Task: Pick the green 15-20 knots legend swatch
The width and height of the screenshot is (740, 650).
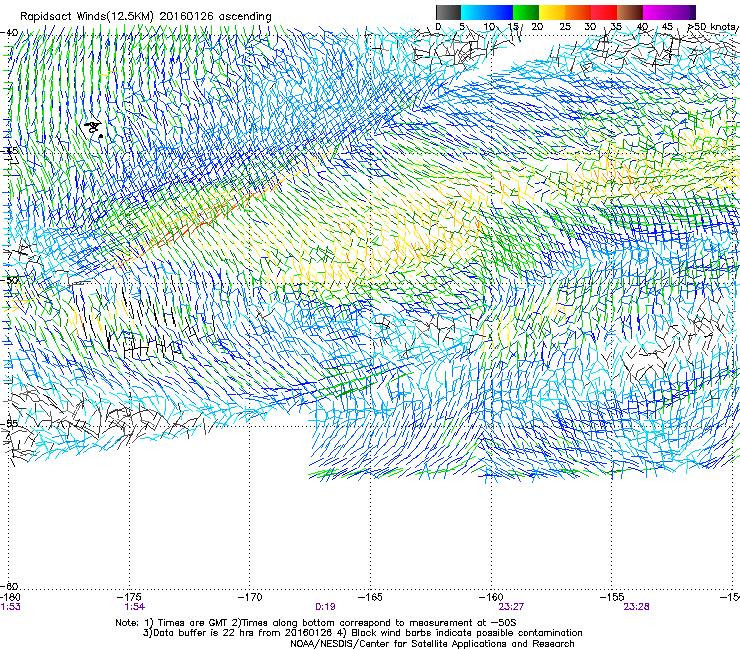Action: 526,12
